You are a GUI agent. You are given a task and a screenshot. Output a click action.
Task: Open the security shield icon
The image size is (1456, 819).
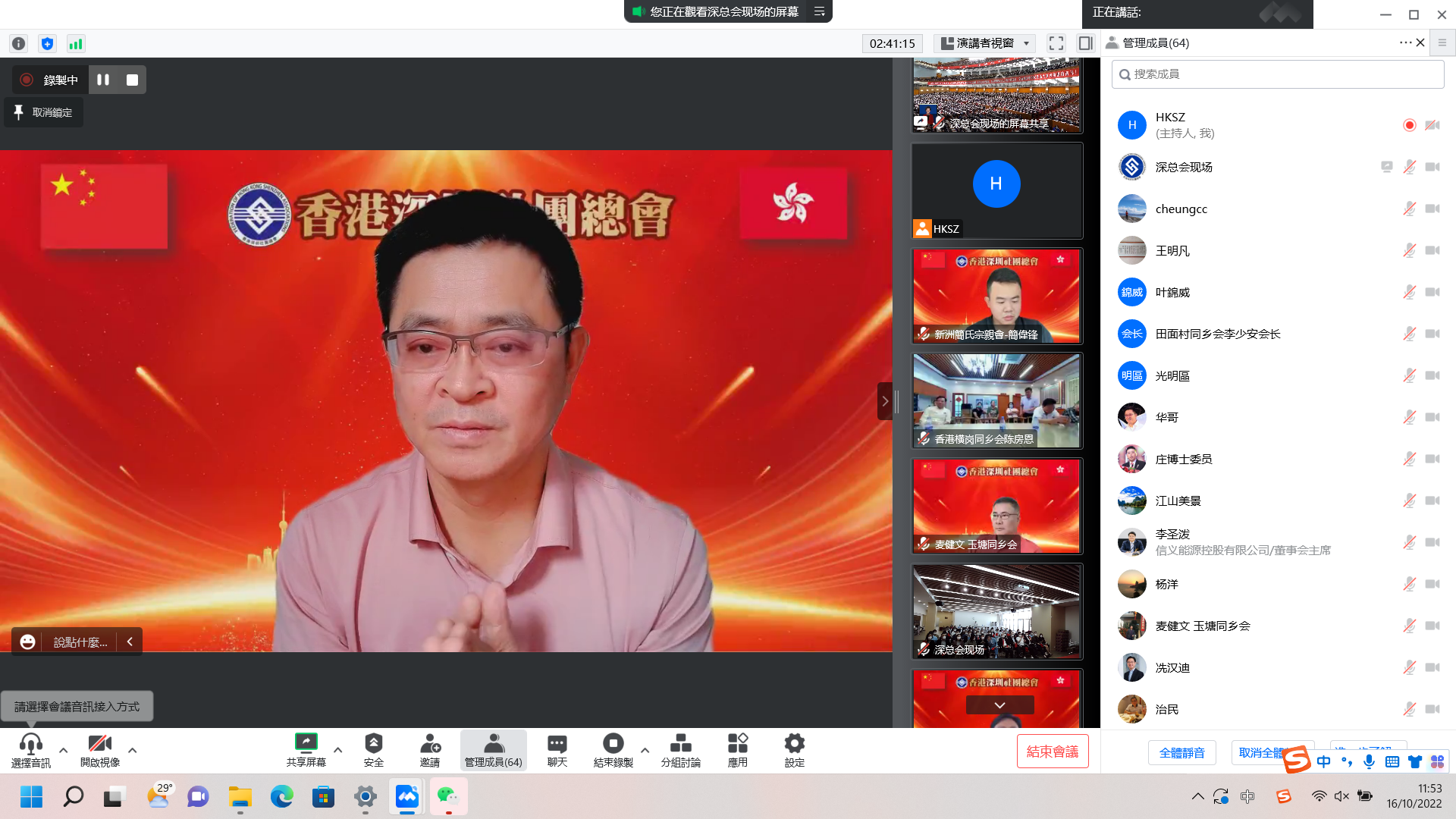click(x=373, y=742)
